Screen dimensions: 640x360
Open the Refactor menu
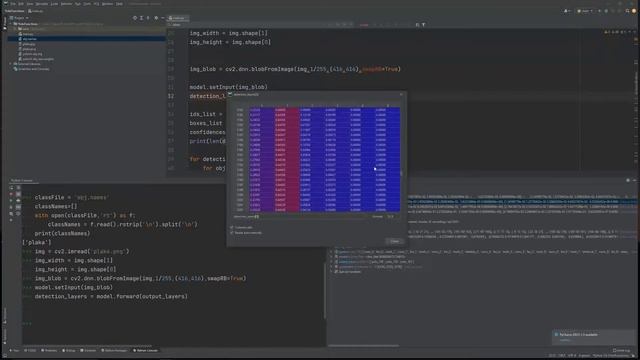point(66,4)
